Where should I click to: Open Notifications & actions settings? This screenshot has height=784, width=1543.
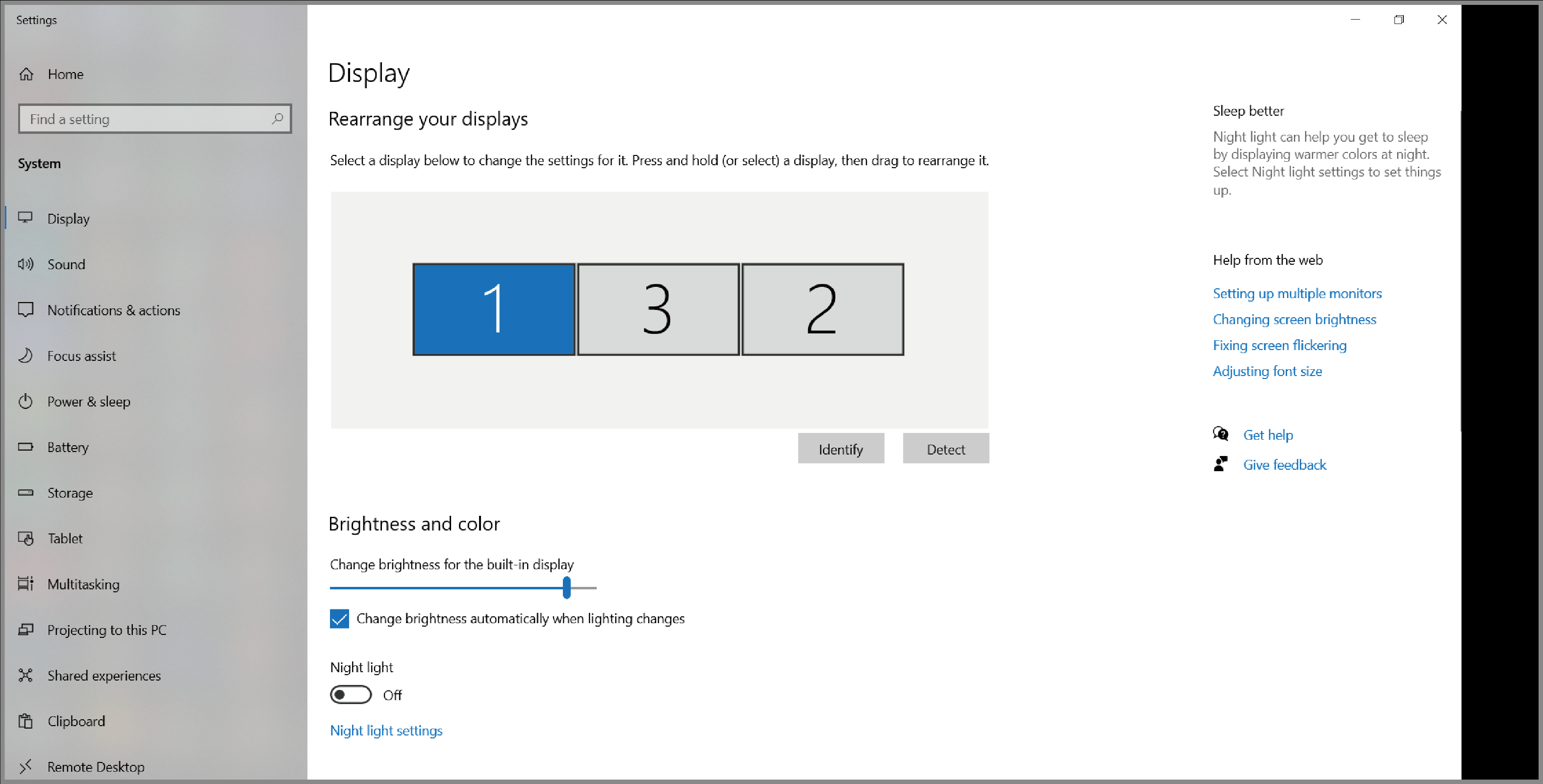point(114,310)
